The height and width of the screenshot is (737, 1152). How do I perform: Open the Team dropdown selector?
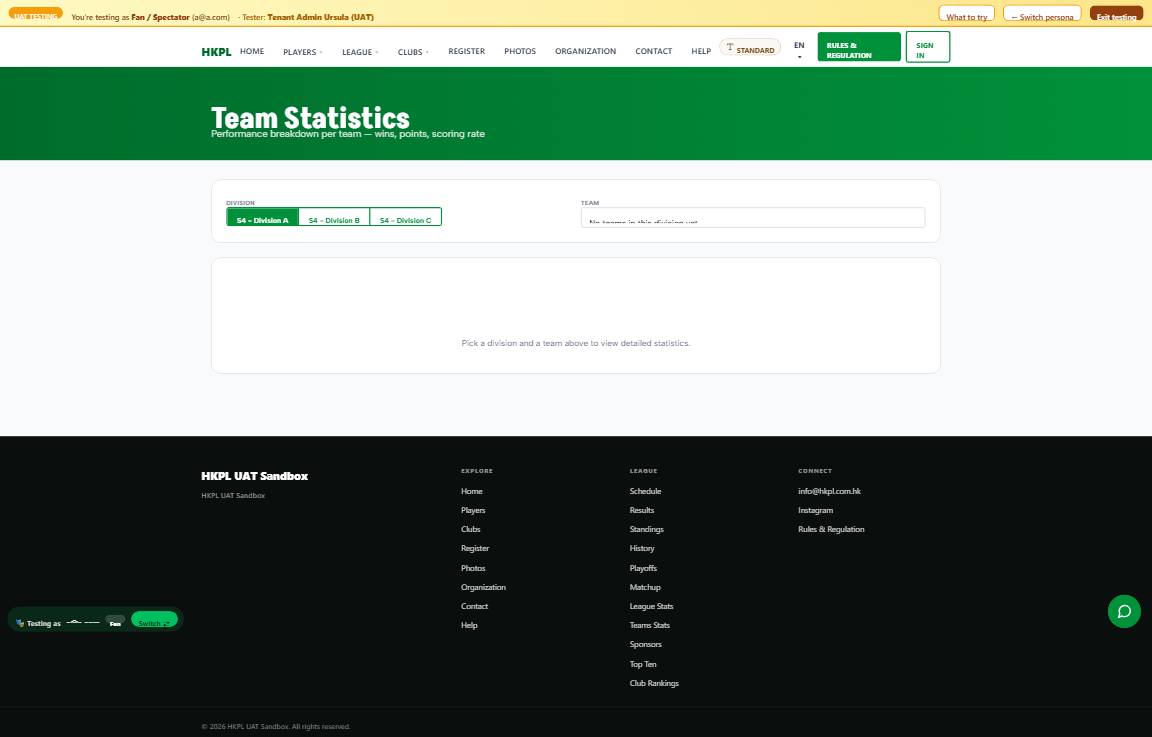(752, 217)
